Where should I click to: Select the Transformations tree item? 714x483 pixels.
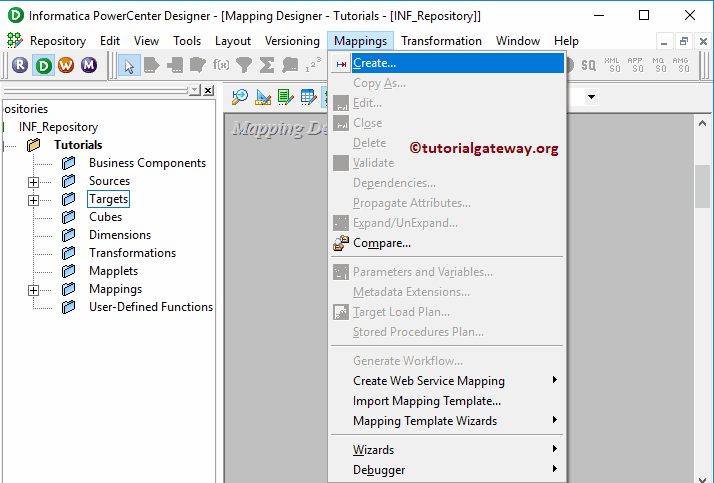[133, 253]
